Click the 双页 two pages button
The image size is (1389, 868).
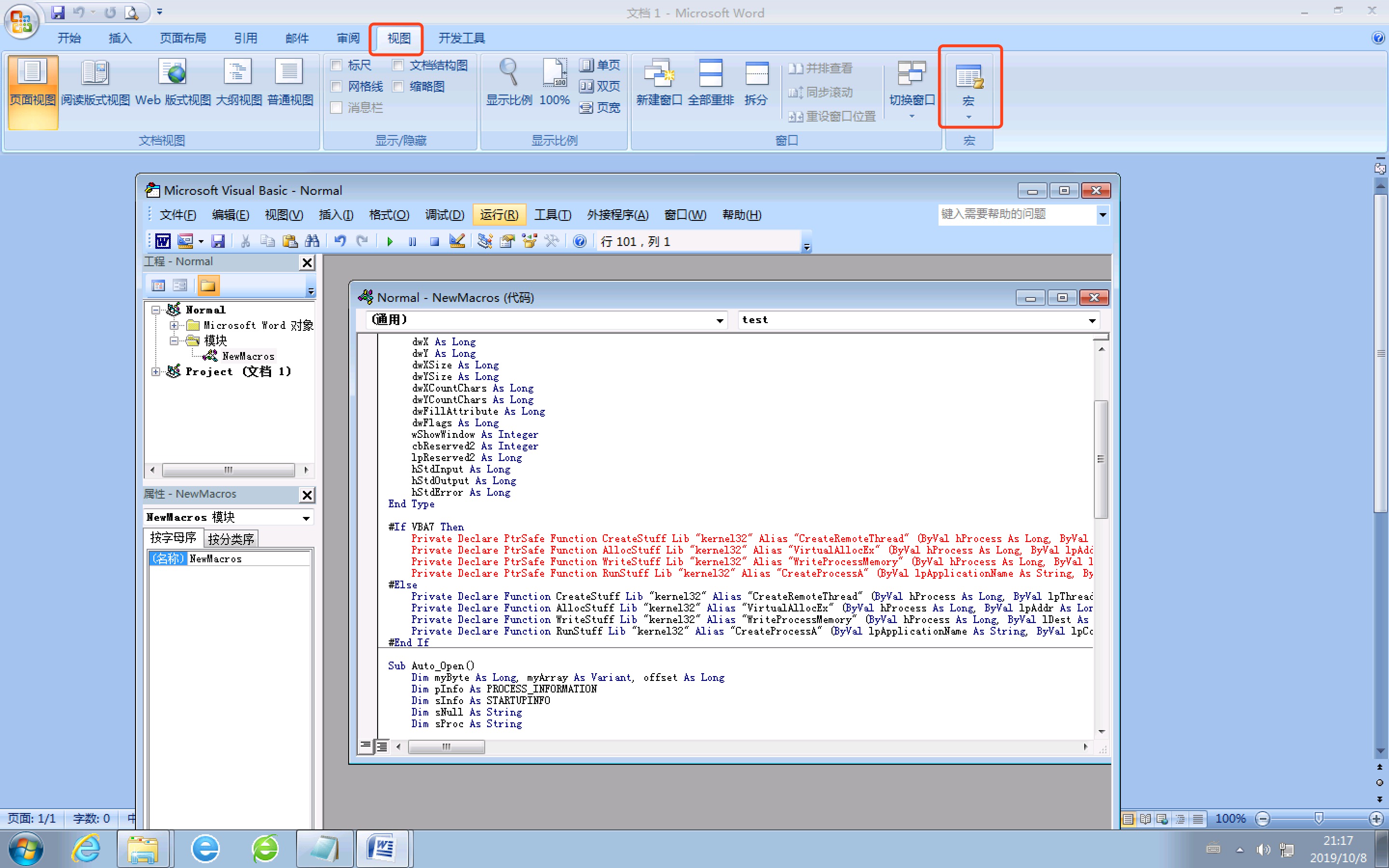[600, 87]
